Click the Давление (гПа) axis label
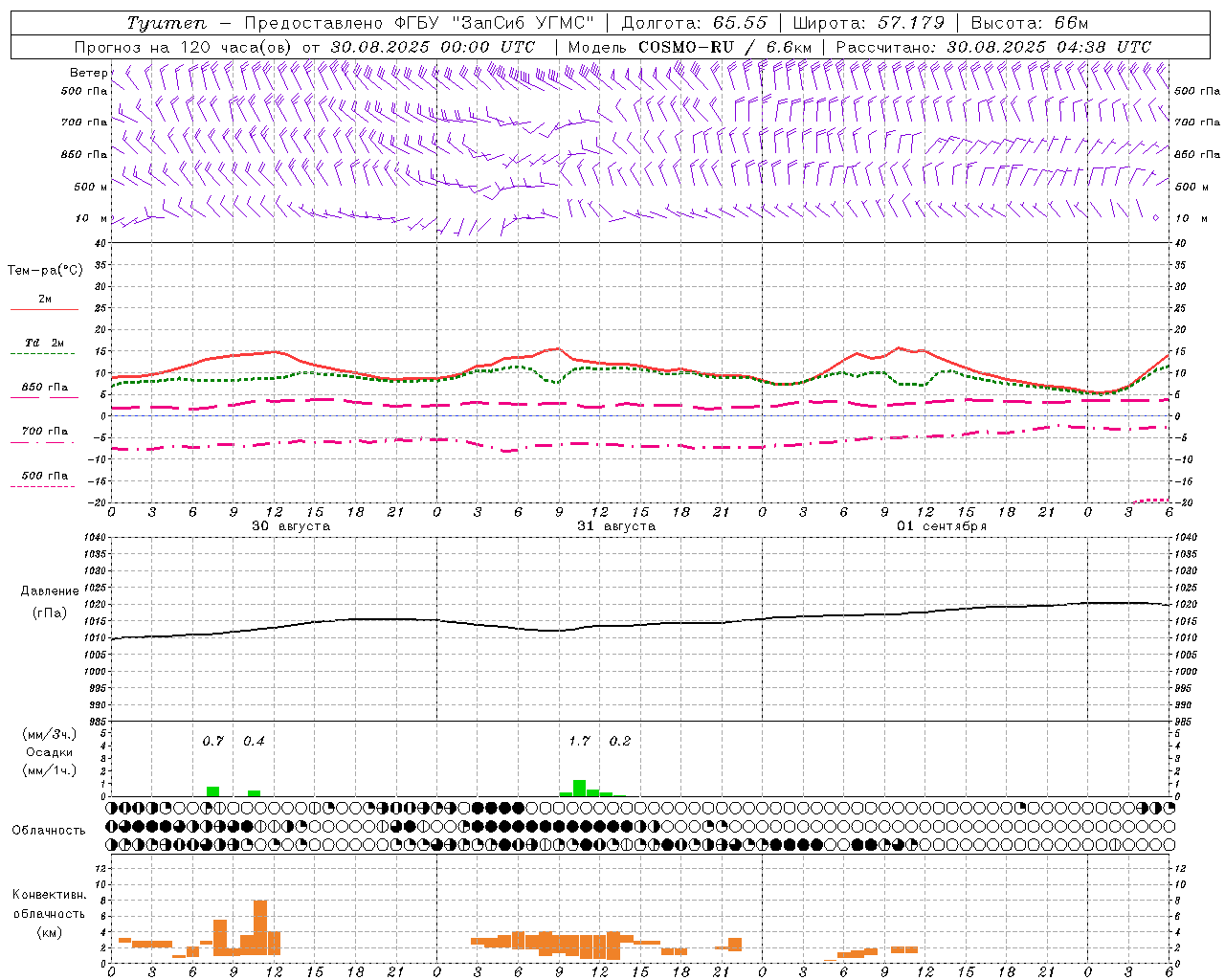1225x980 pixels. [50, 601]
